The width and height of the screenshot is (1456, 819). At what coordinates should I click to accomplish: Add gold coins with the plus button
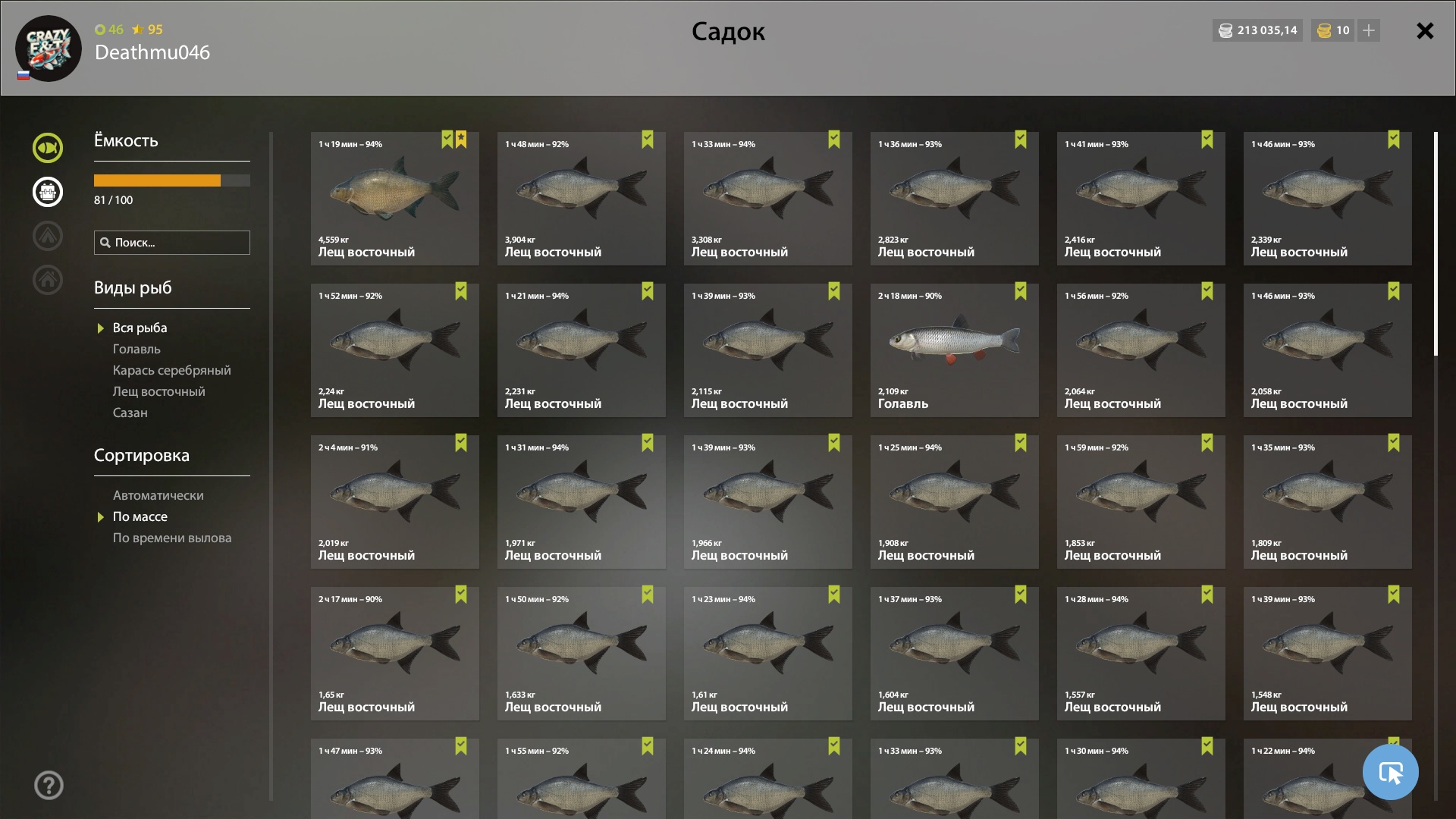tap(1369, 30)
